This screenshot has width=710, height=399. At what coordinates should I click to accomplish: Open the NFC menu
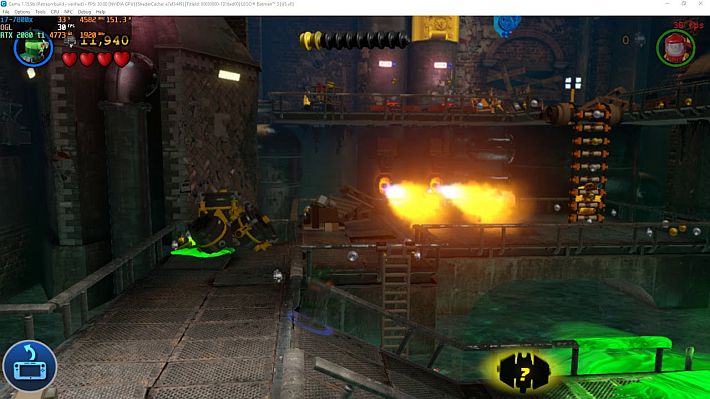coord(68,12)
